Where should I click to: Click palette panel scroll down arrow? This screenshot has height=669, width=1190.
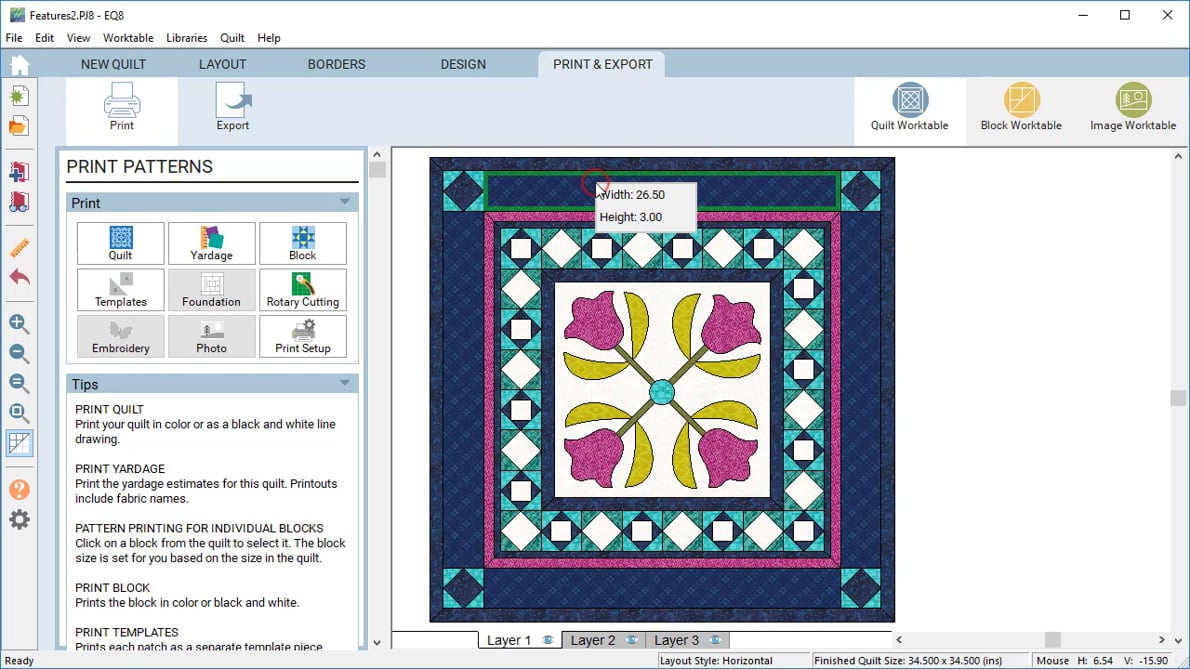click(x=377, y=642)
